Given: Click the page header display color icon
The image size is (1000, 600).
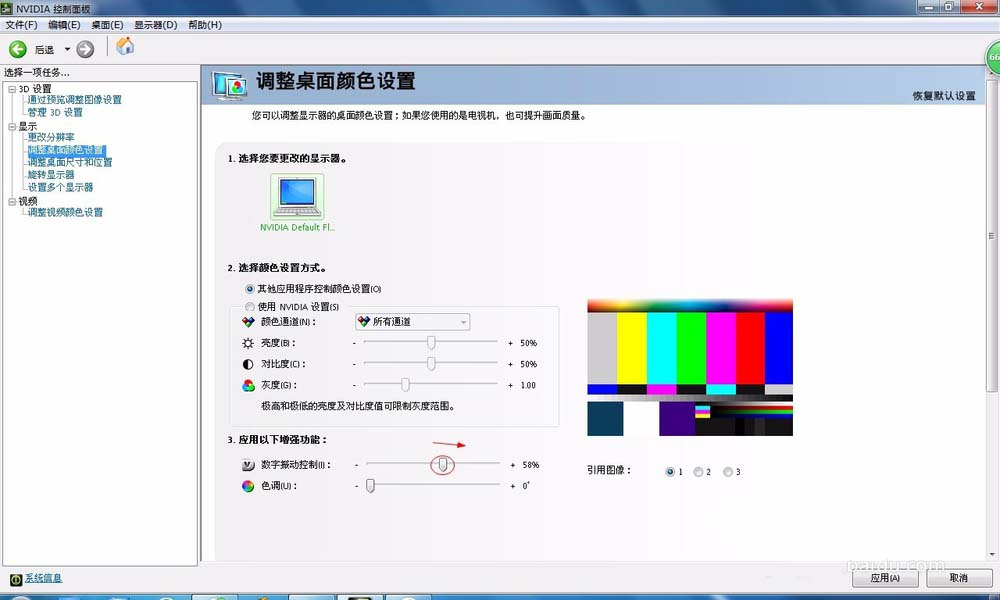Looking at the screenshot, I should [x=229, y=85].
